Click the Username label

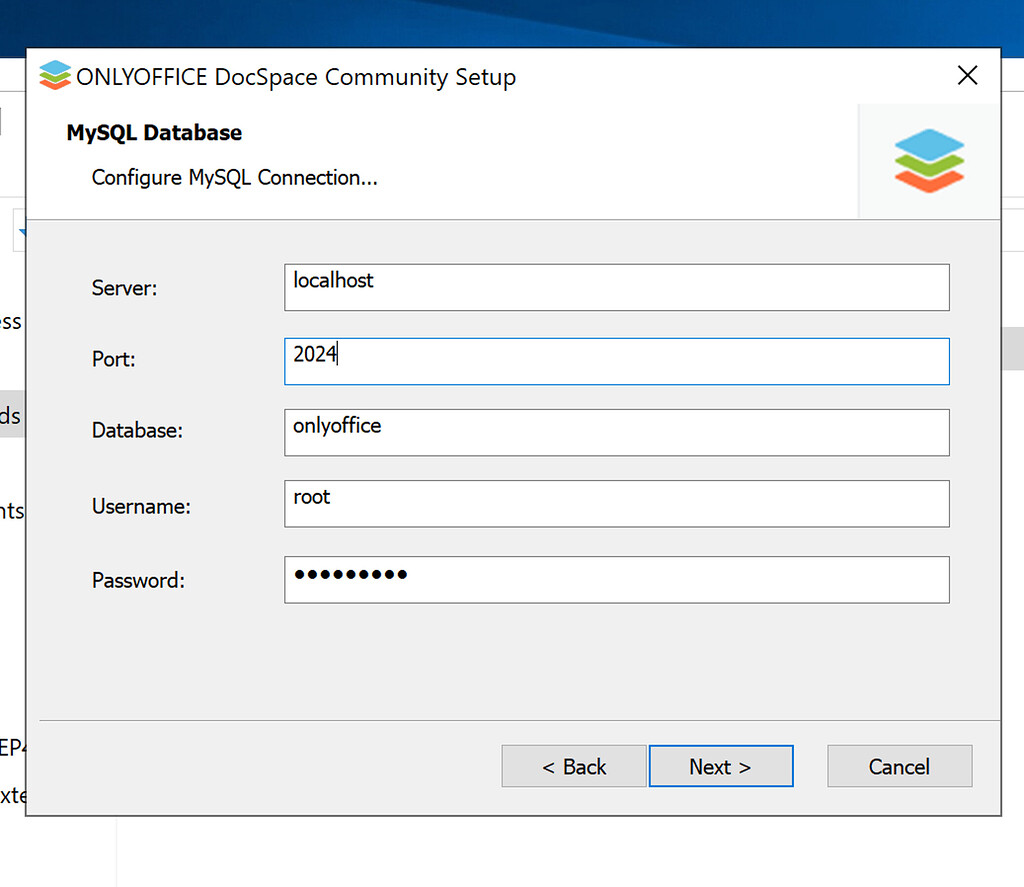(140, 506)
